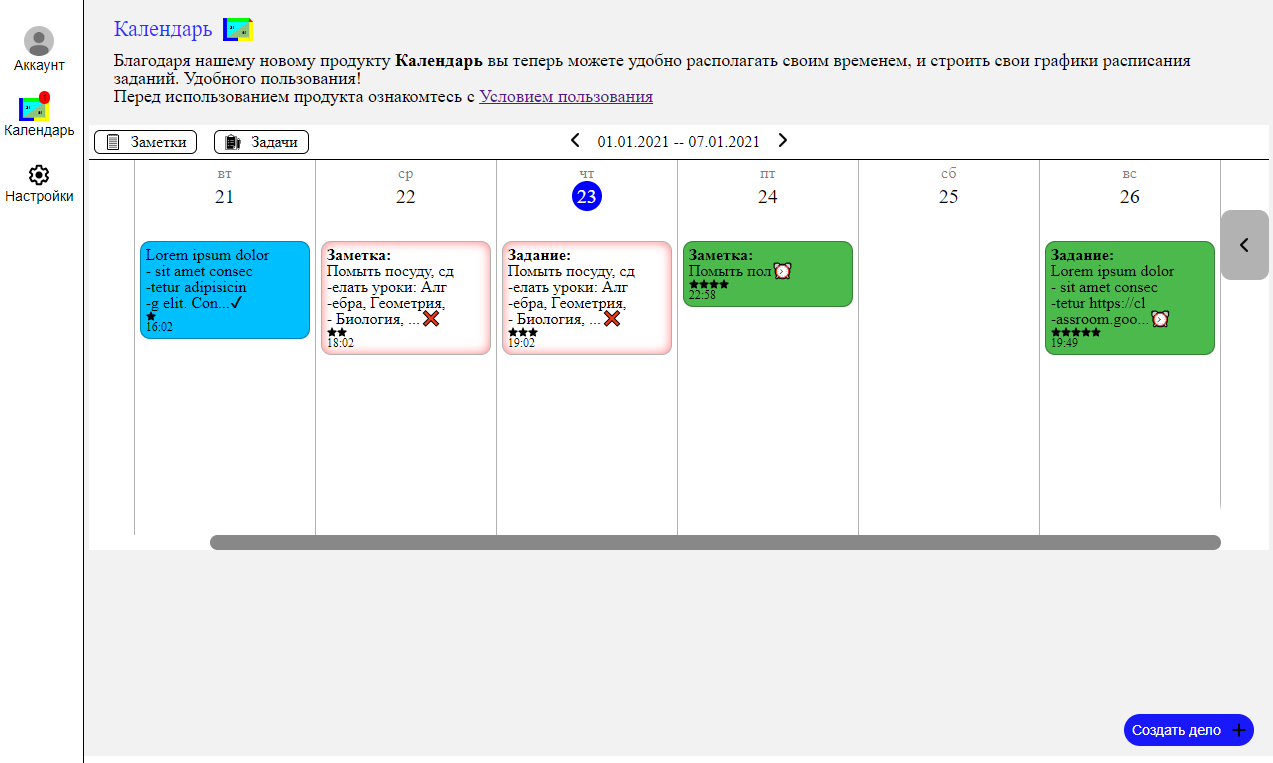The width and height of the screenshot is (1273, 763).
Task: Select Аккаунт label in the sidebar
Action: tap(39, 65)
